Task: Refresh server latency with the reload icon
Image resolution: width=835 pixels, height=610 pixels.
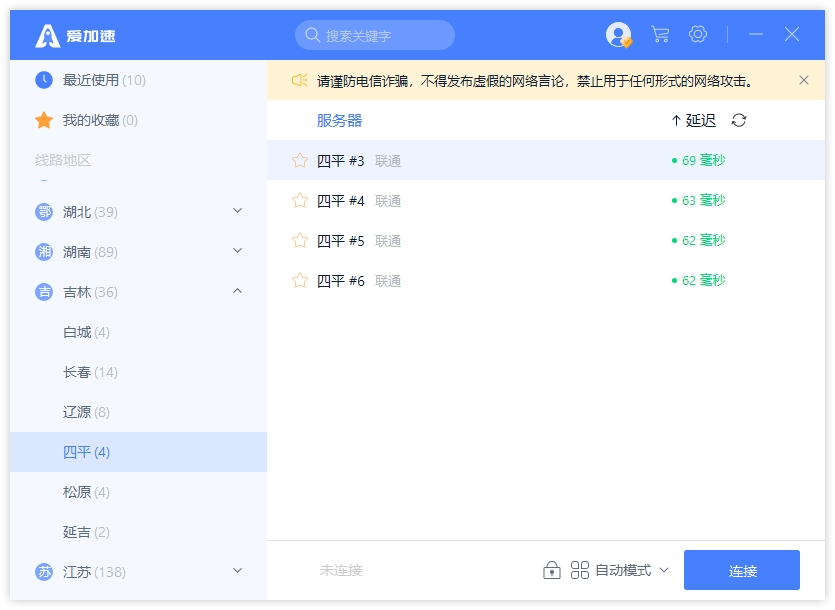Action: 739,121
